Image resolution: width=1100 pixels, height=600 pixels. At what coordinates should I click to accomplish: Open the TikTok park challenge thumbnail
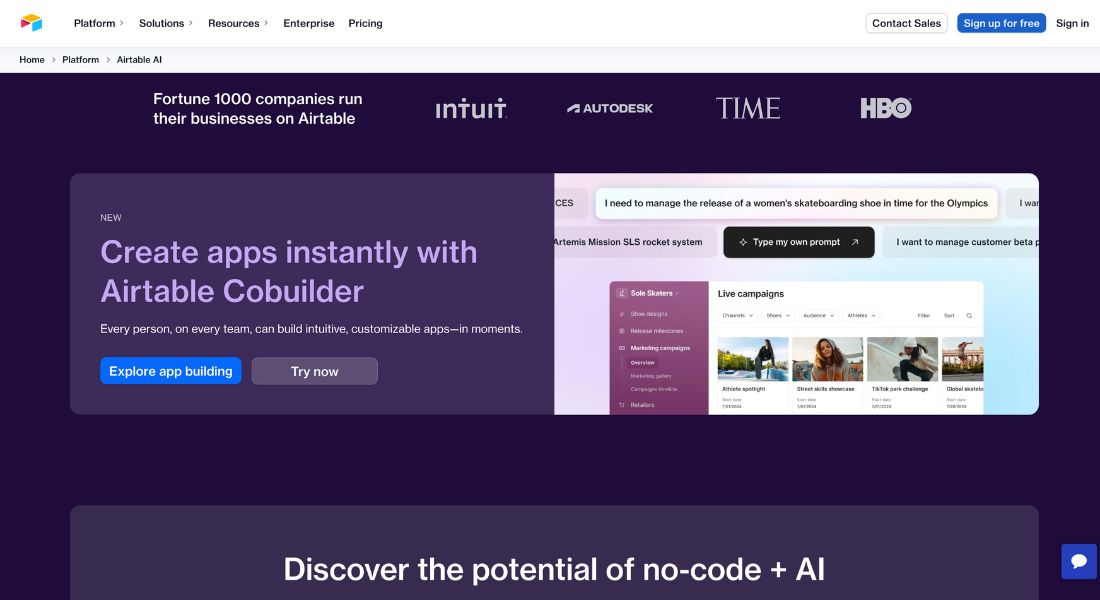[902, 359]
